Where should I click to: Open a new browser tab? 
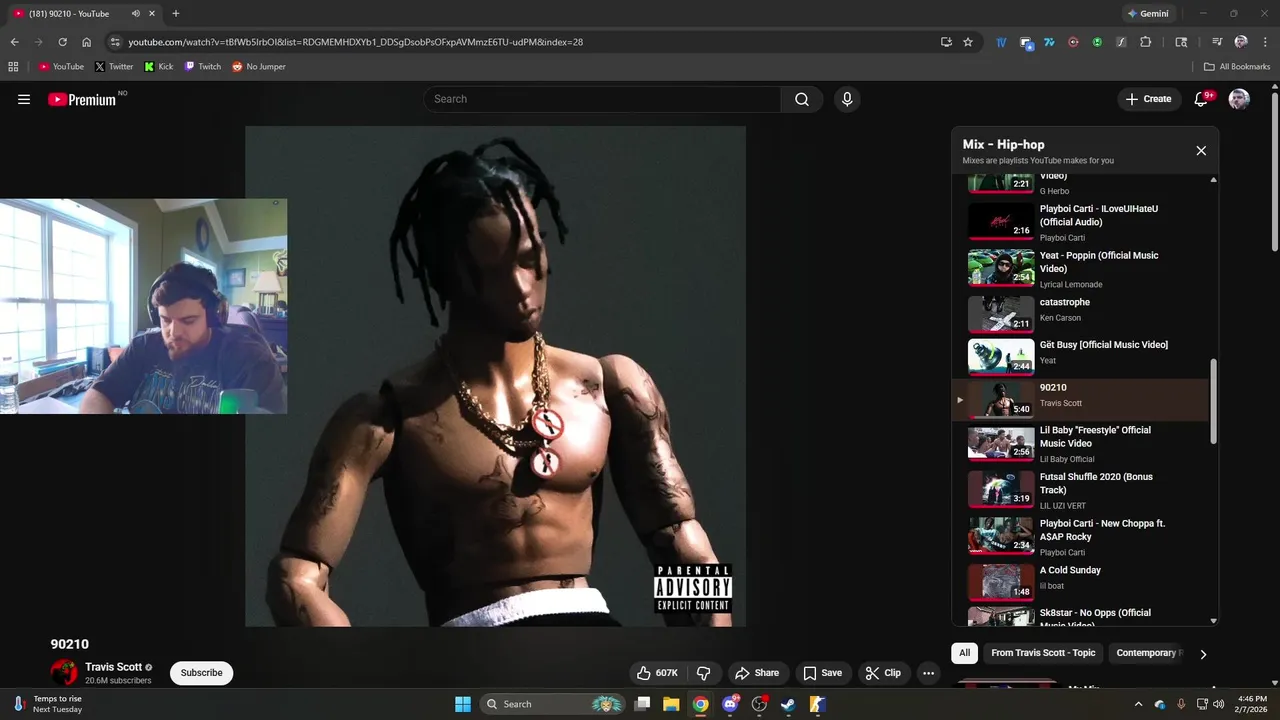point(176,14)
